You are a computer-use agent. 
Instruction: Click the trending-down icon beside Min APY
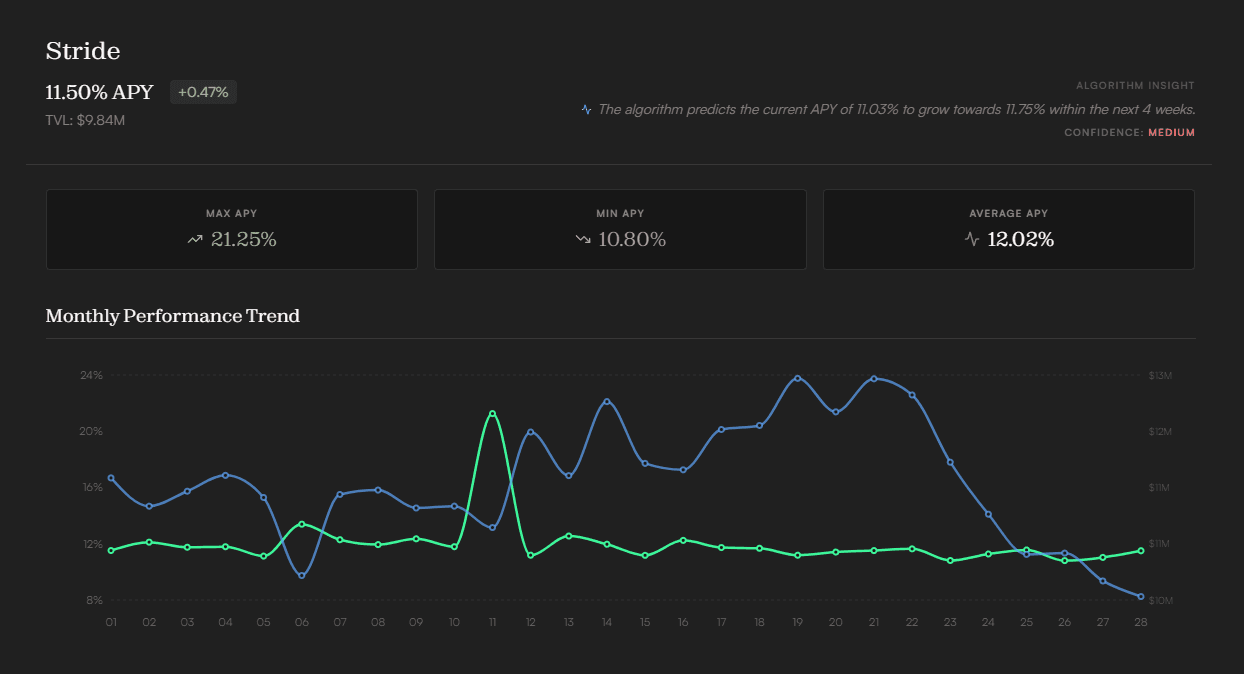tap(583, 240)
